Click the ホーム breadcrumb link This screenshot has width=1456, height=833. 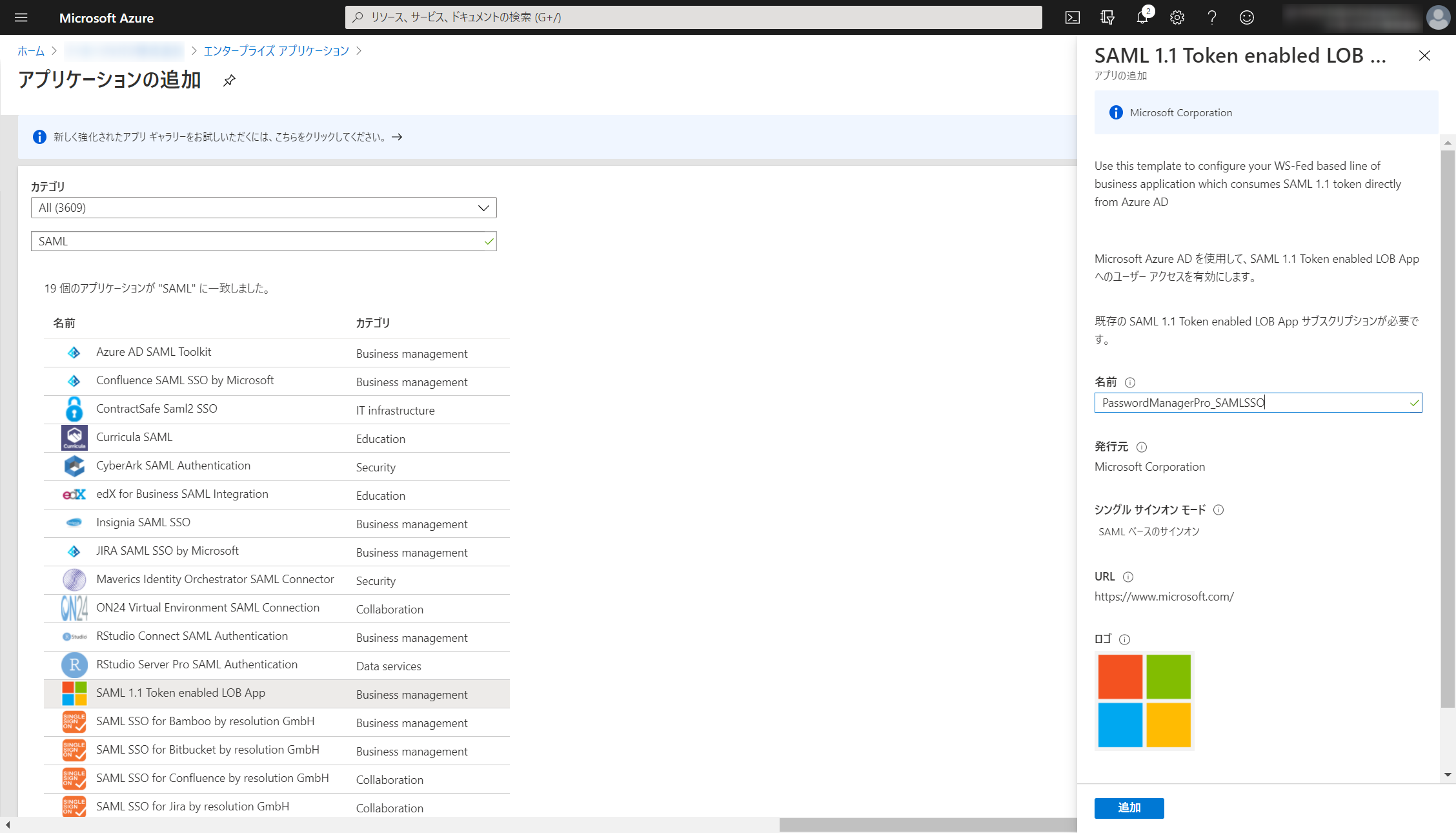pyautogui.click(x=31, y=50)
